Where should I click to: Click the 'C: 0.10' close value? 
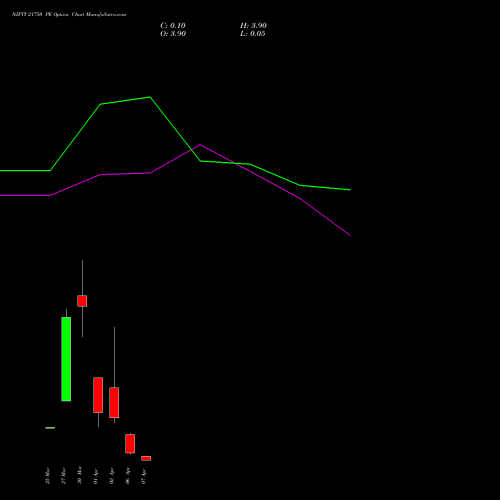tap(173, 26)
